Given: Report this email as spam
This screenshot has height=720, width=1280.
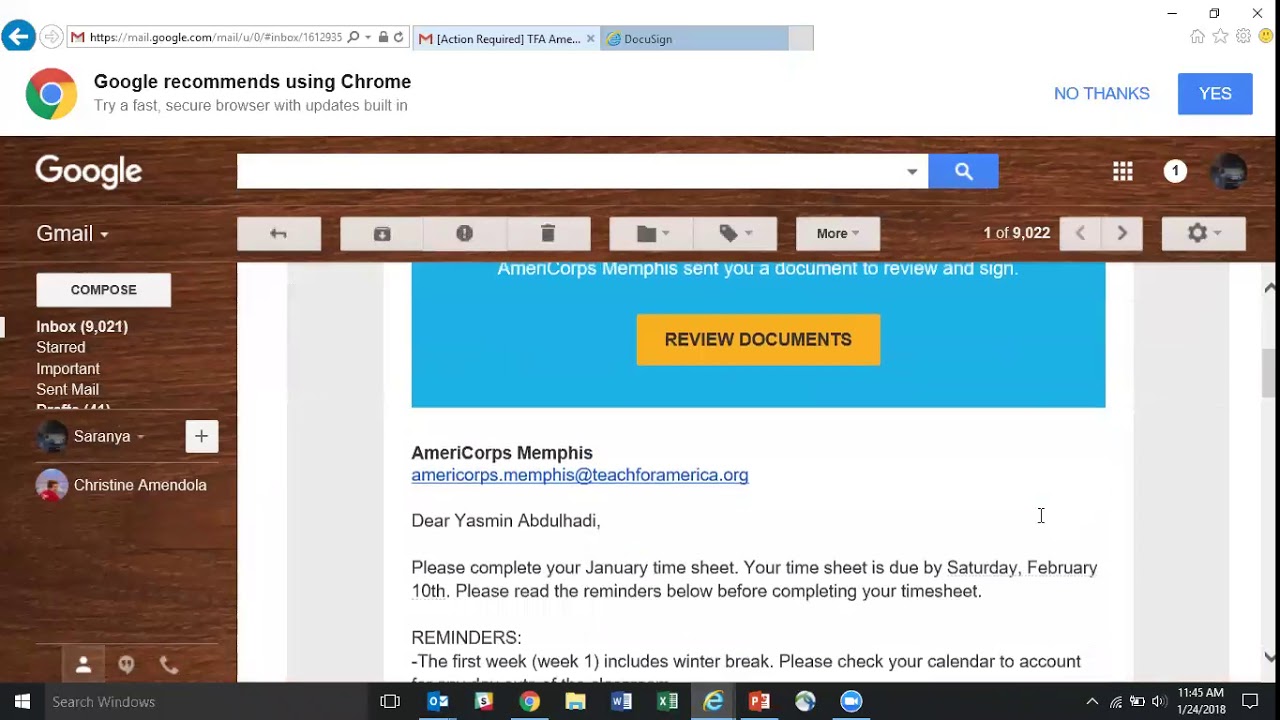Looking at the screenshot, I should (464, 233).
